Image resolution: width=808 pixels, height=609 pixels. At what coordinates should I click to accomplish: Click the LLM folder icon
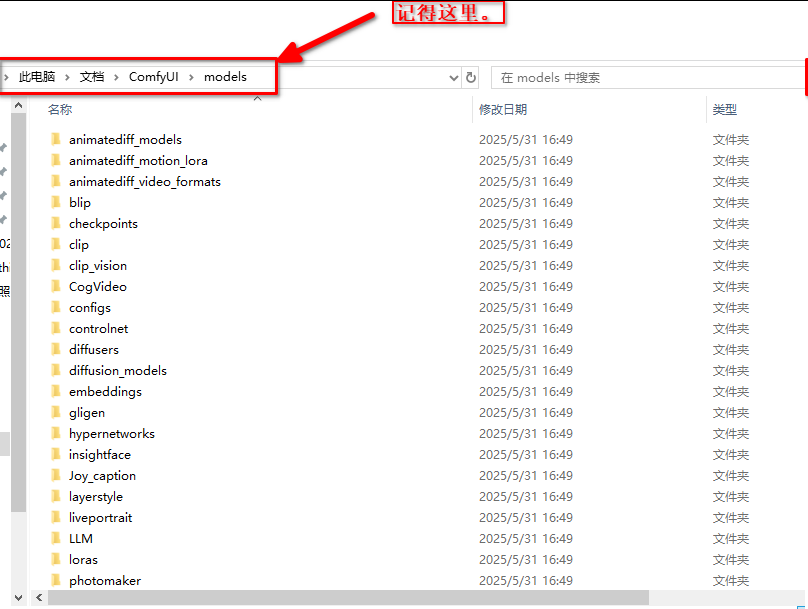[56, 539]
